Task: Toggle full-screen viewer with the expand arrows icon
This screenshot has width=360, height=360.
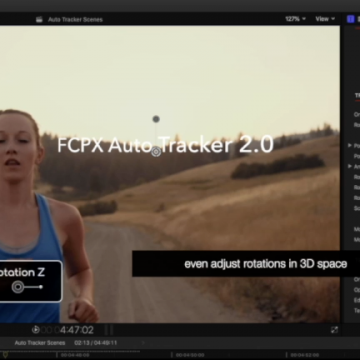Action: coord(334,330)
